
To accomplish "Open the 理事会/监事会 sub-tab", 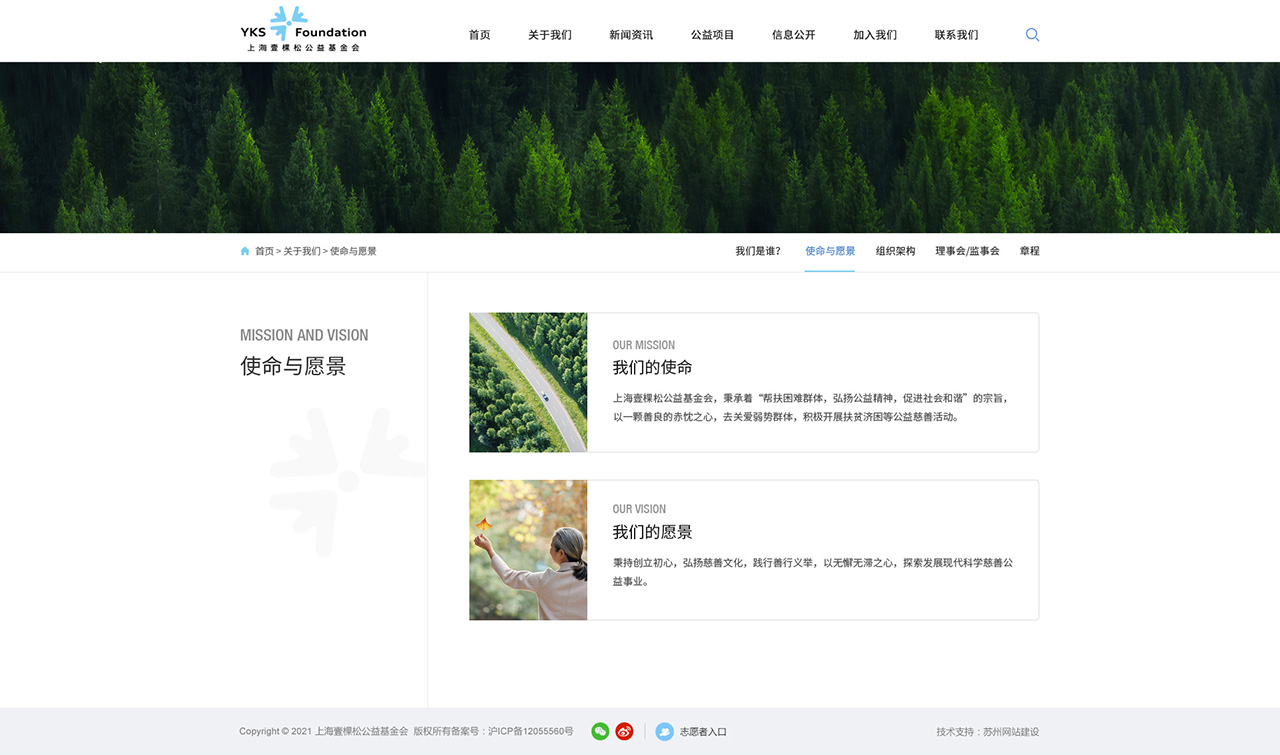I will pyautogui.click(x=967, y=251).
